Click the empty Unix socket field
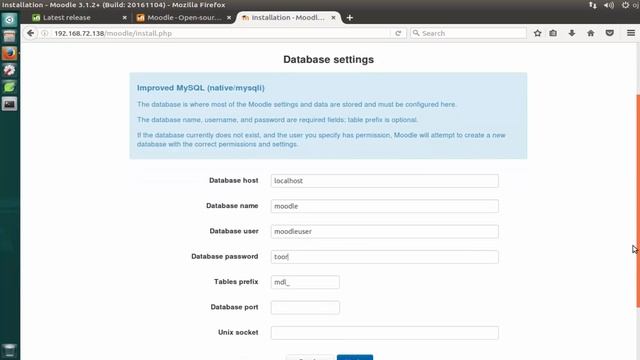The image size is (640, 360). click(x=384, y=333)
